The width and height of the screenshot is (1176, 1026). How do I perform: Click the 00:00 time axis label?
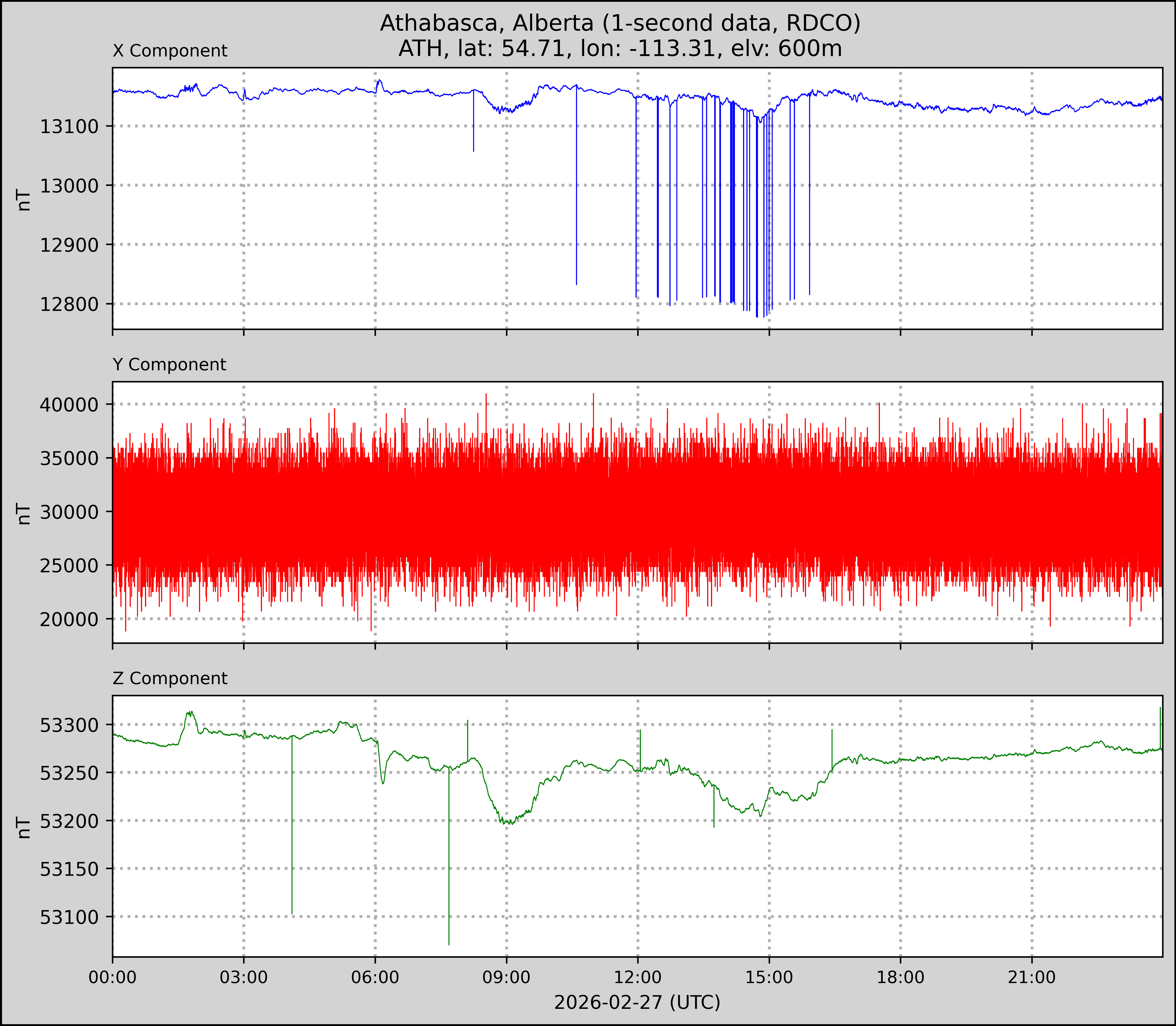coord(113,977)
